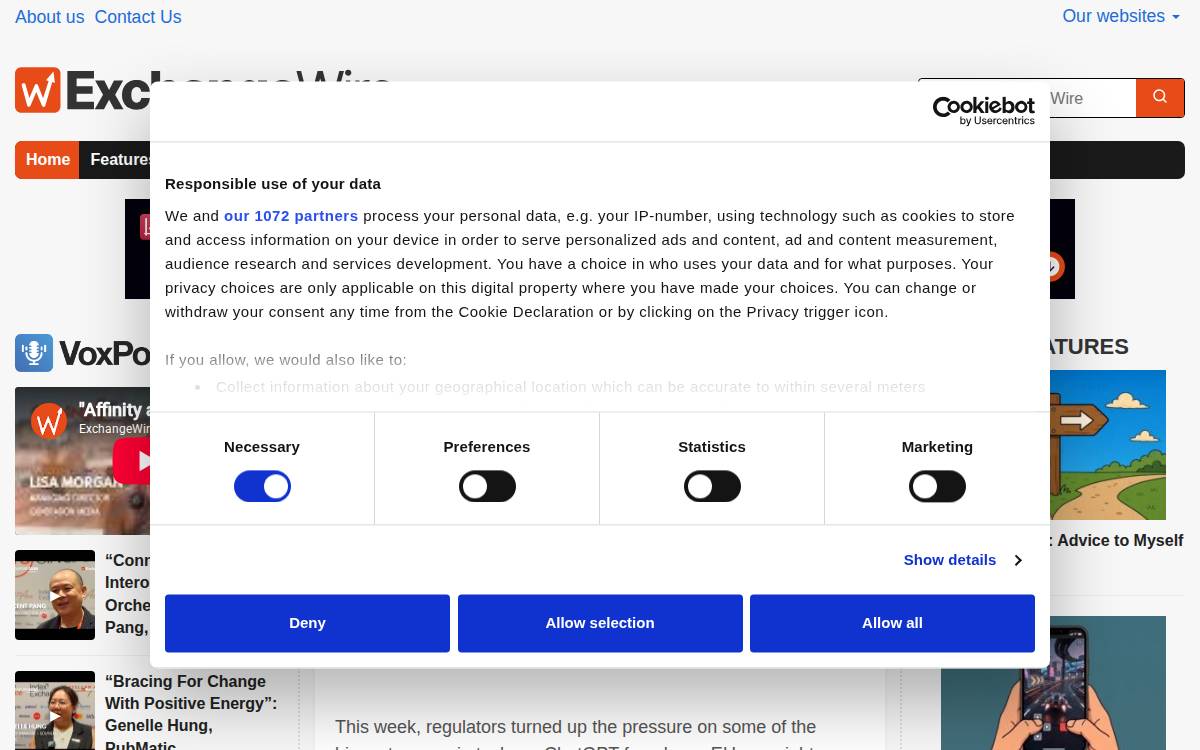Enable the Preferences cookies switch
The image size is (1200, 750).
point(487,487)
